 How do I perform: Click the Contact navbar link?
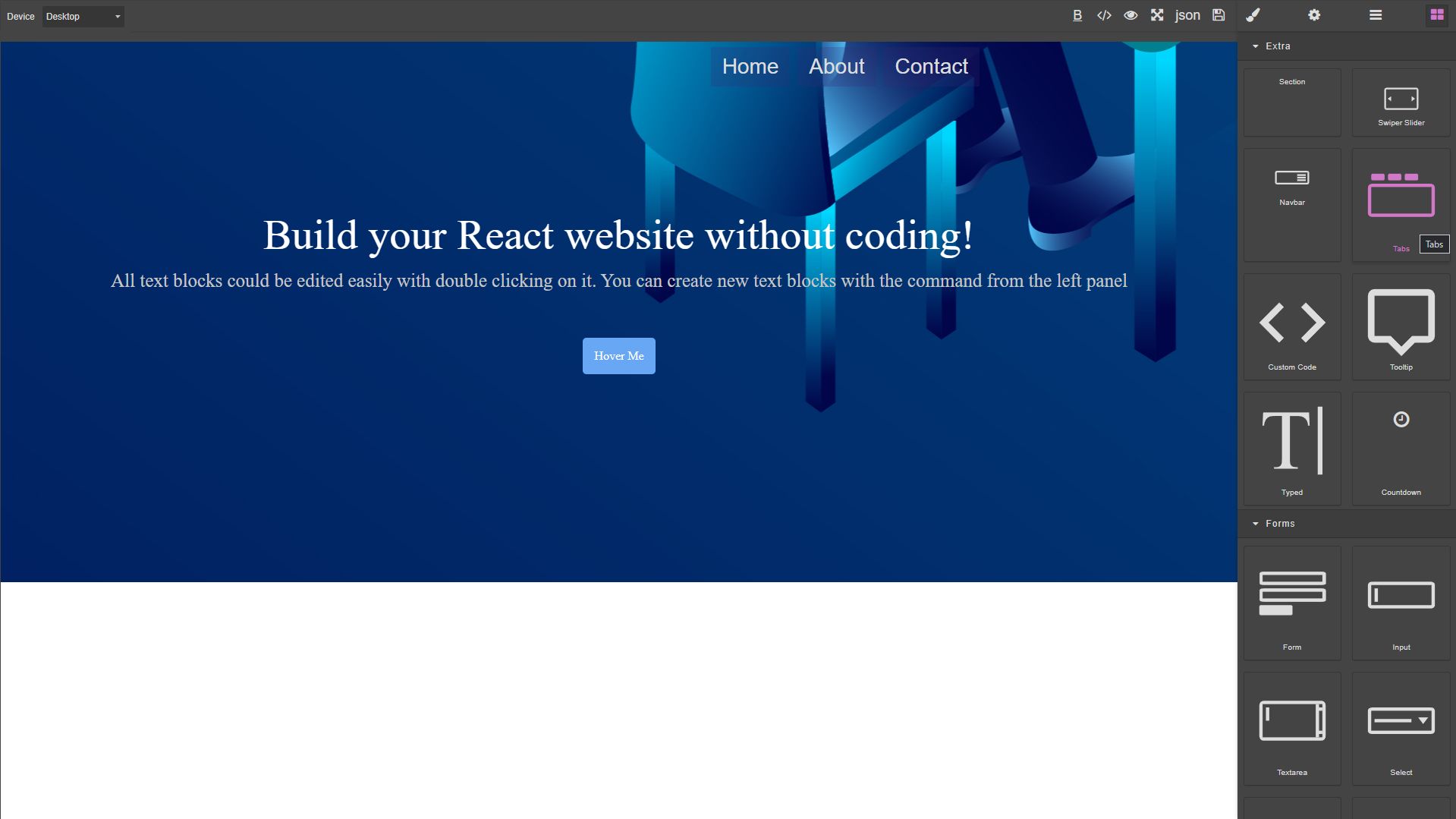pyautogui.click(x=932, y=67)
